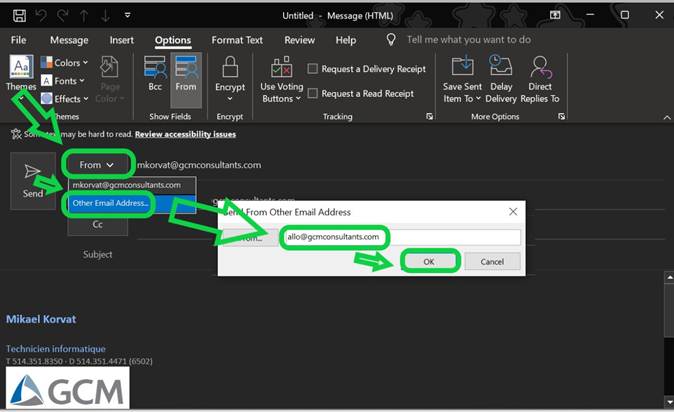This screenshot has height=412, width=674.
Task: Open the Review tab
Action: (299, 40)
